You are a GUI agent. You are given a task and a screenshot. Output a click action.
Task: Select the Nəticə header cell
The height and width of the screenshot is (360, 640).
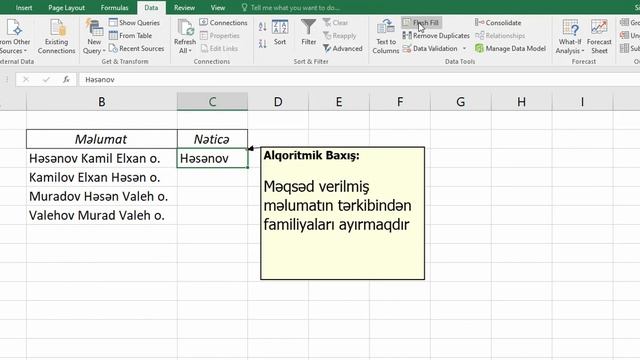[x=212, y=139]
